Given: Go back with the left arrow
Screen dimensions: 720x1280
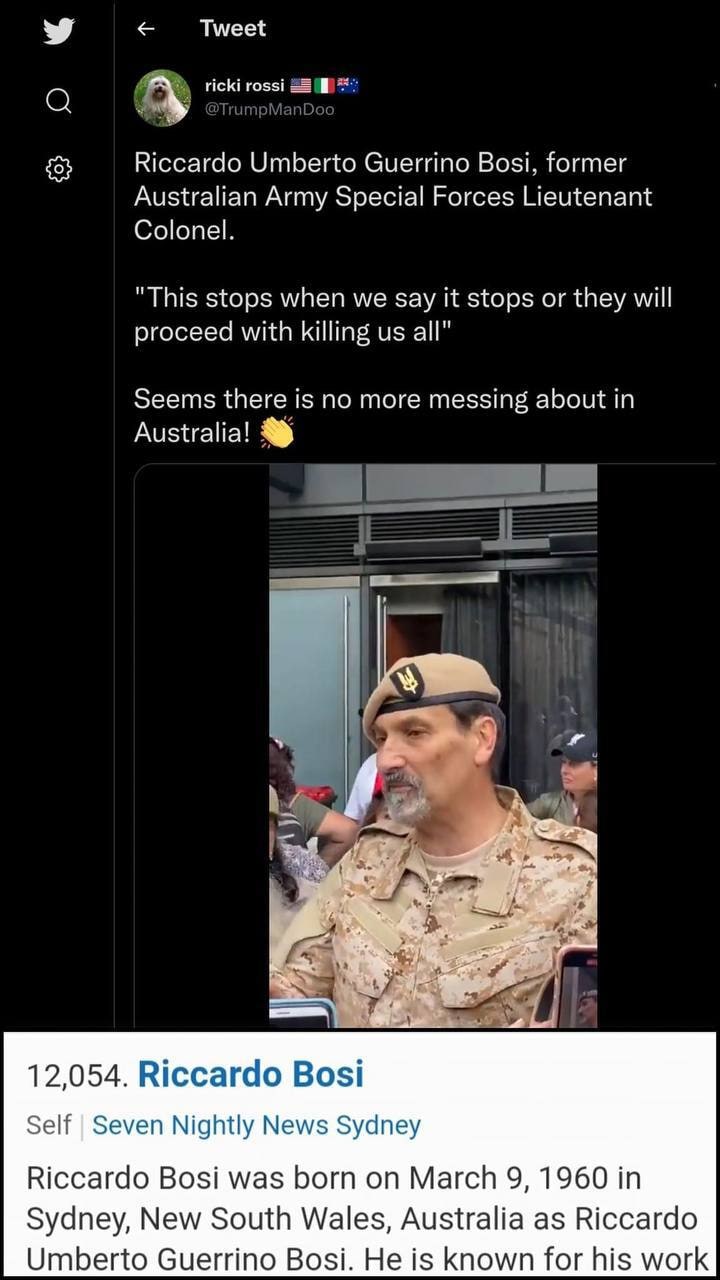Looking at the screenshot, I should (145, 29).
